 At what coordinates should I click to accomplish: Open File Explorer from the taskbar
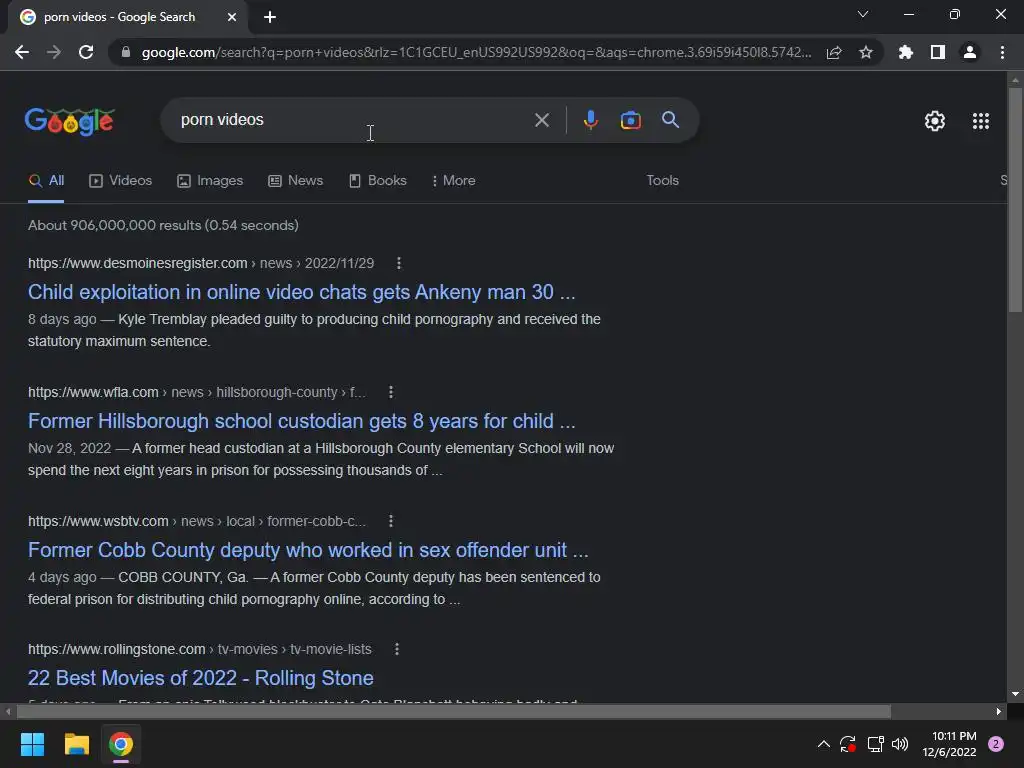click(x=76, y=744)
